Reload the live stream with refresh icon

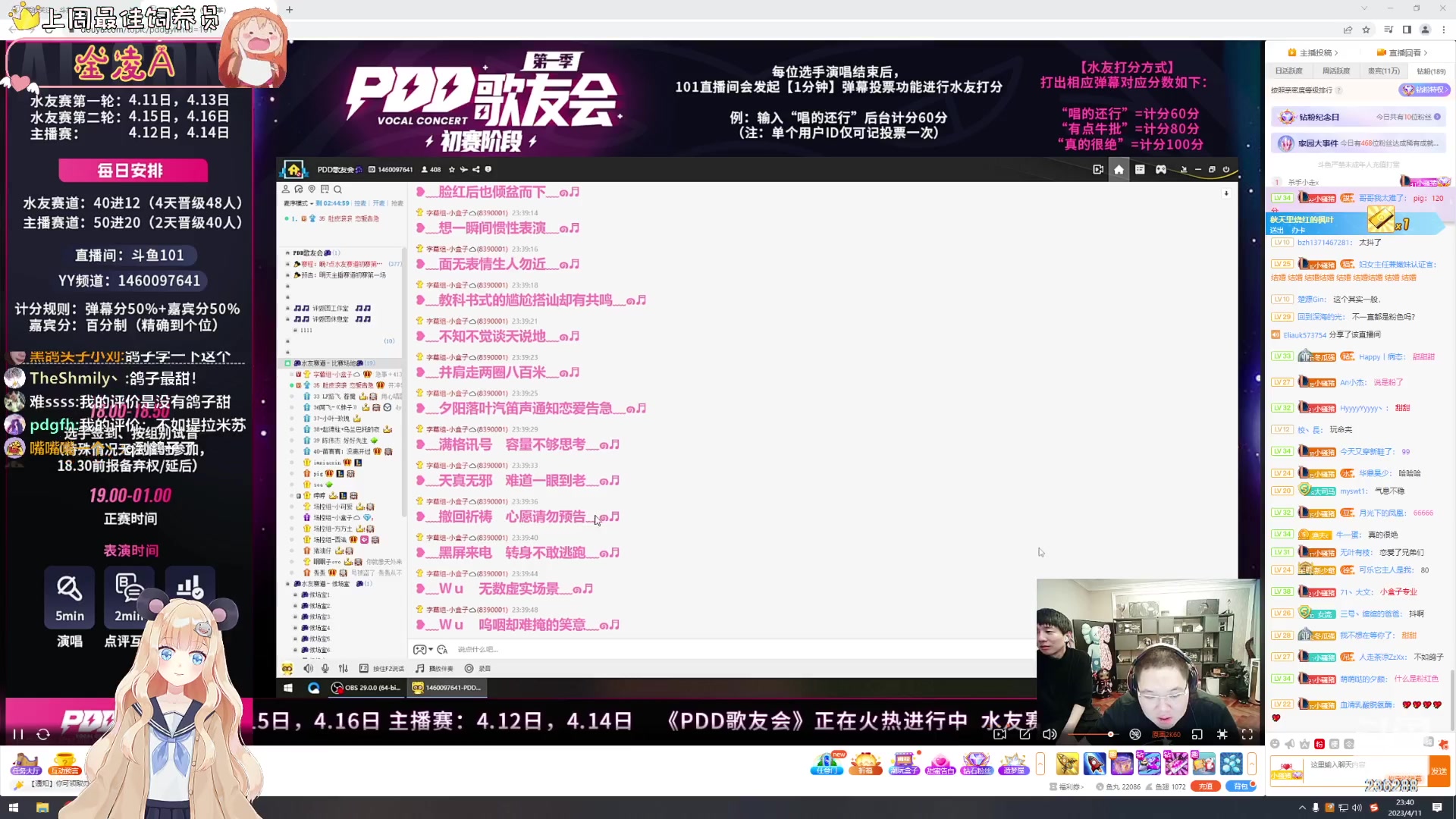(43, 734)
